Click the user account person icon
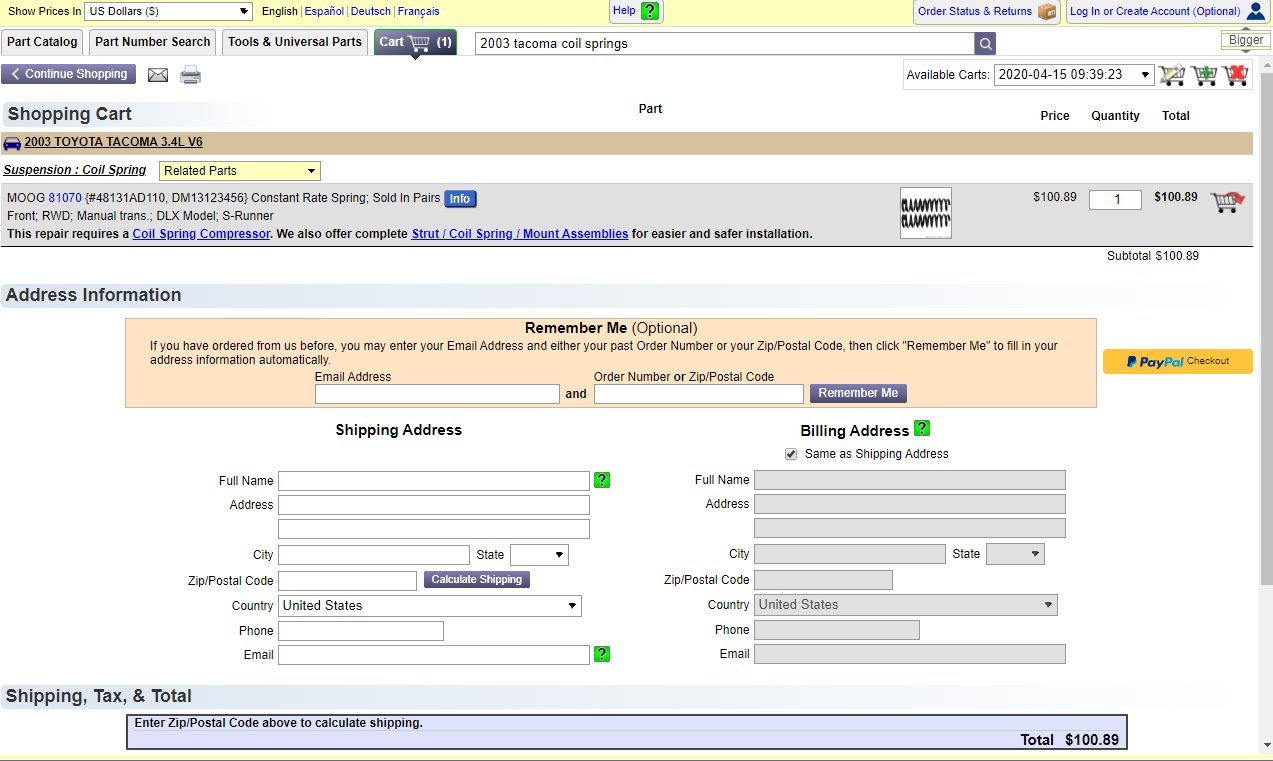 pos(1256,12)
